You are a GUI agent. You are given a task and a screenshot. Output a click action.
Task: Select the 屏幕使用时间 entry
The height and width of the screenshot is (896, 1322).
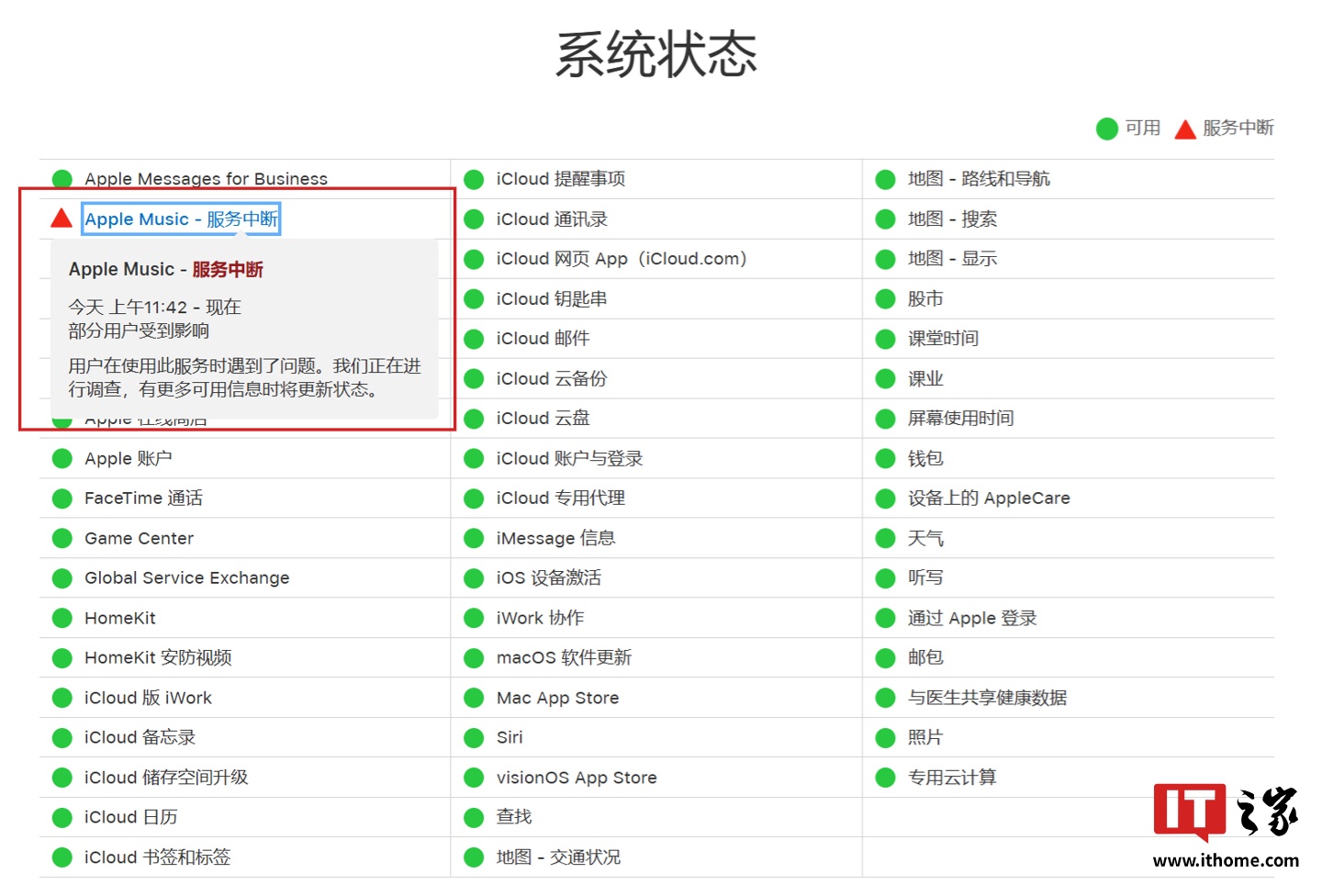tap(960, 419)
